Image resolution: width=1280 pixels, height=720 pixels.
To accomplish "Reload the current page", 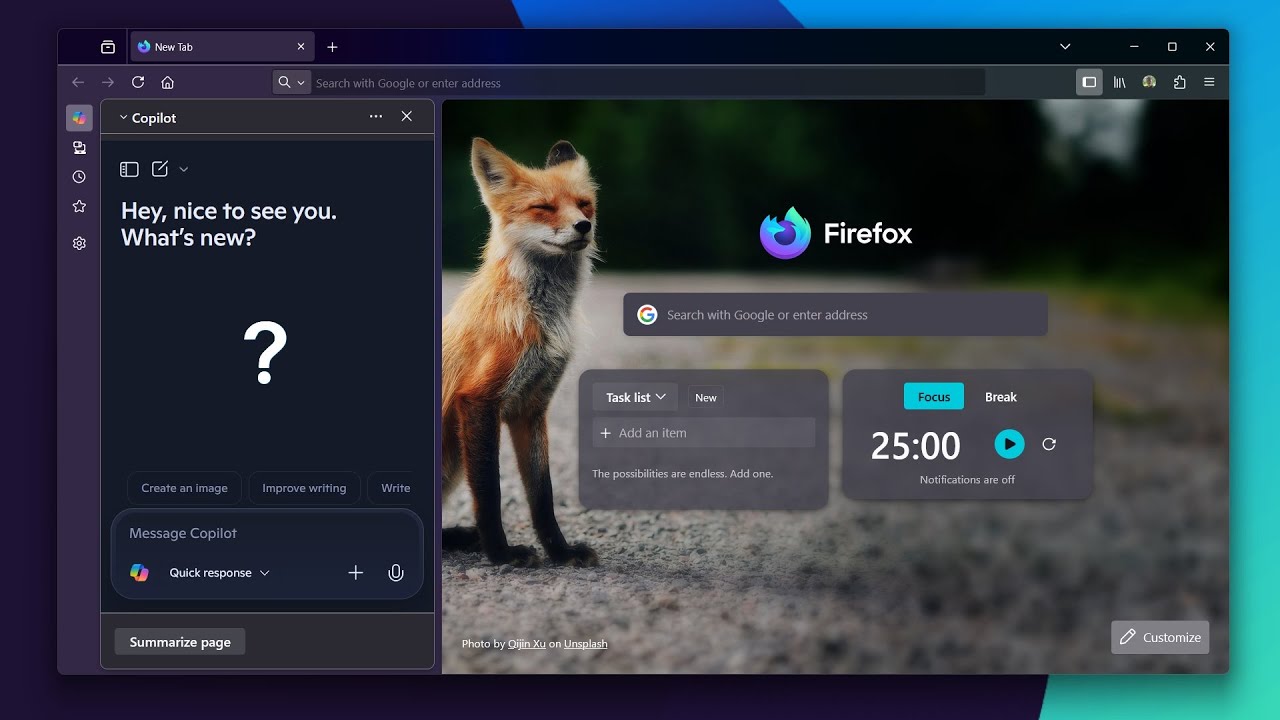I will [138, 83].
